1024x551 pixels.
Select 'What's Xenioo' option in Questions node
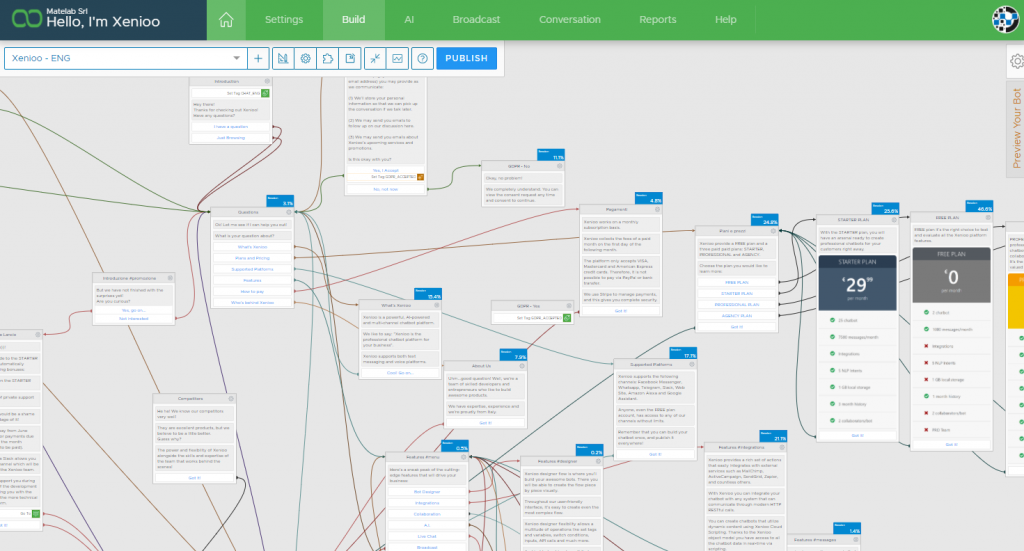(252, 247)
